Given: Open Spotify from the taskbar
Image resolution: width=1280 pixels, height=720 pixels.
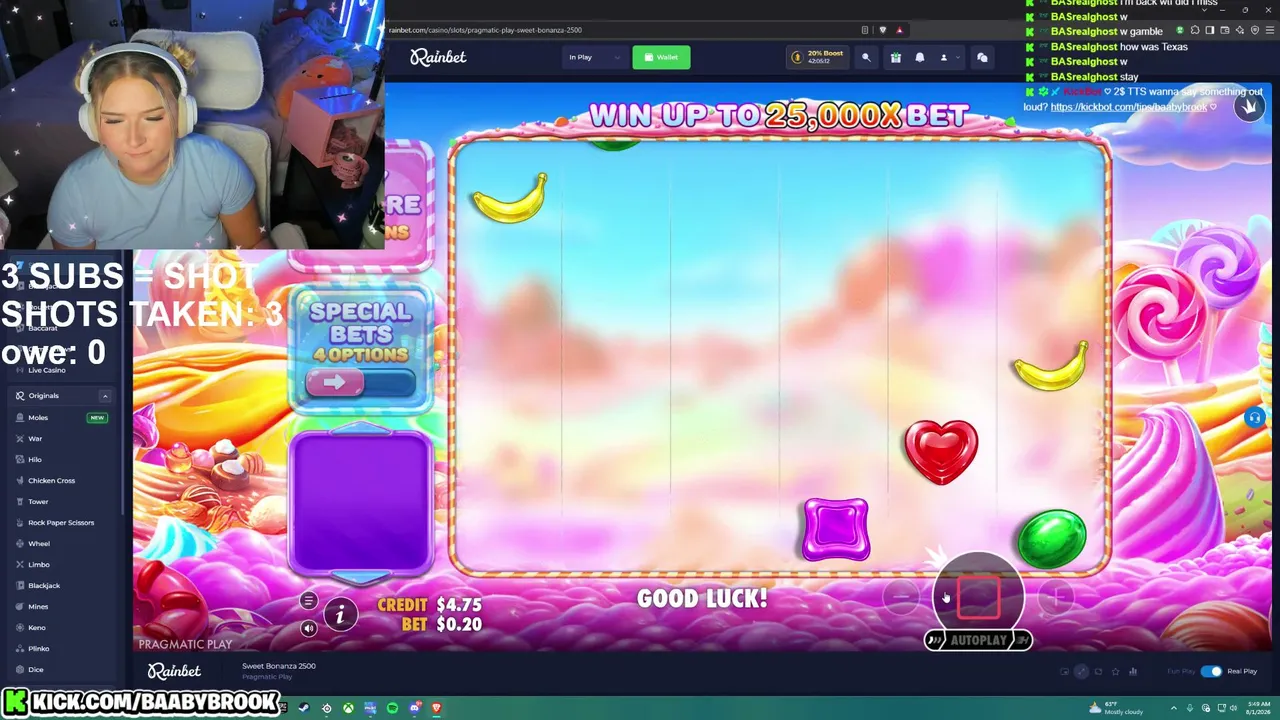Looking at the screenshot, I should click(392, 708).
